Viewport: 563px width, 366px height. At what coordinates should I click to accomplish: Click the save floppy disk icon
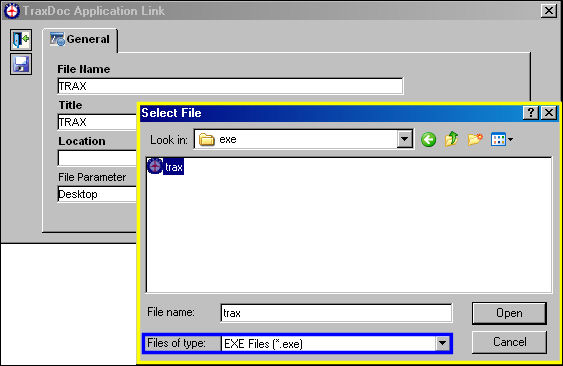click(21, 64)
